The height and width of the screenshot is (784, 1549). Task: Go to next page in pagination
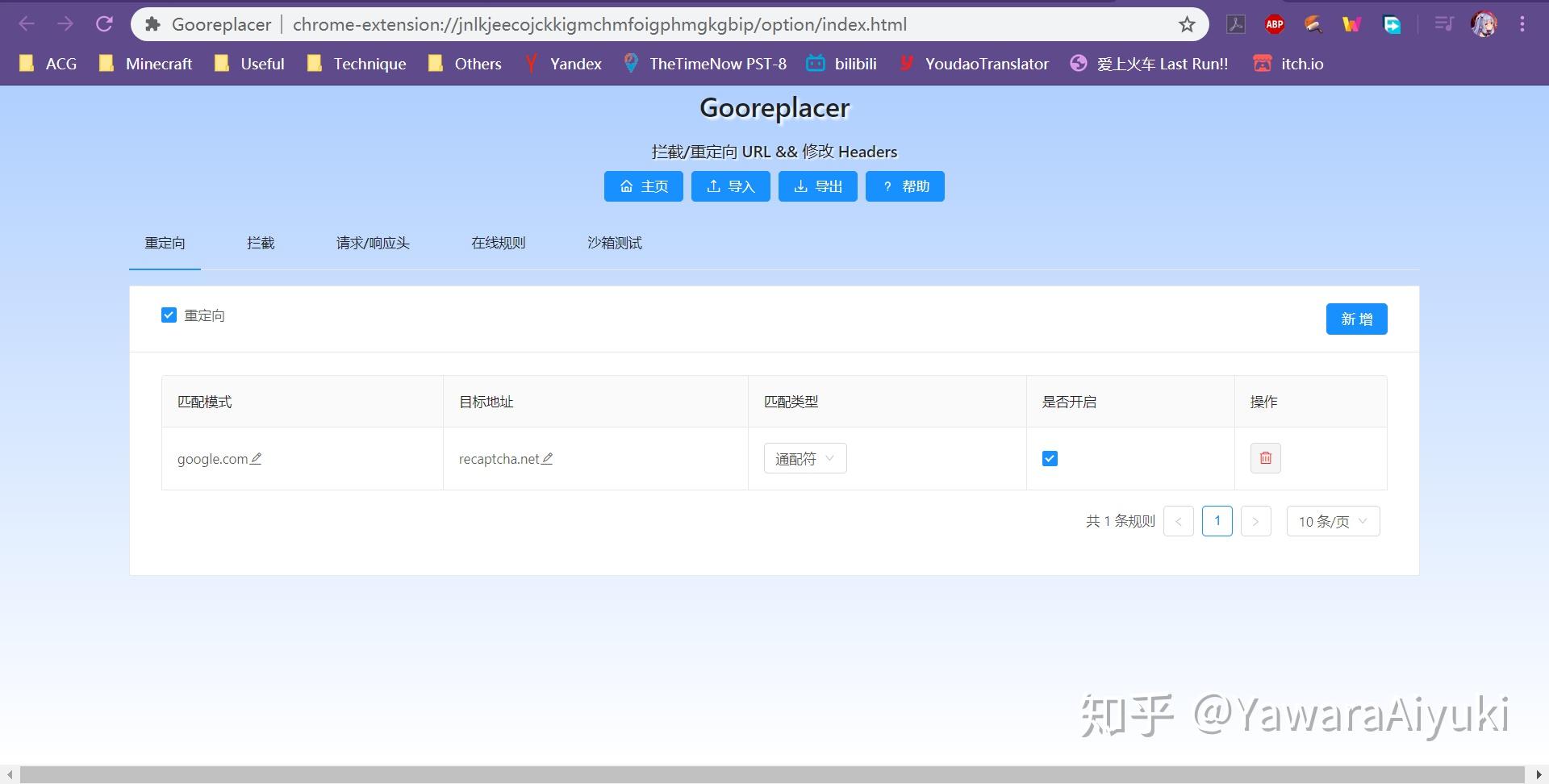pyautogui.click(x=1256, y=521)
